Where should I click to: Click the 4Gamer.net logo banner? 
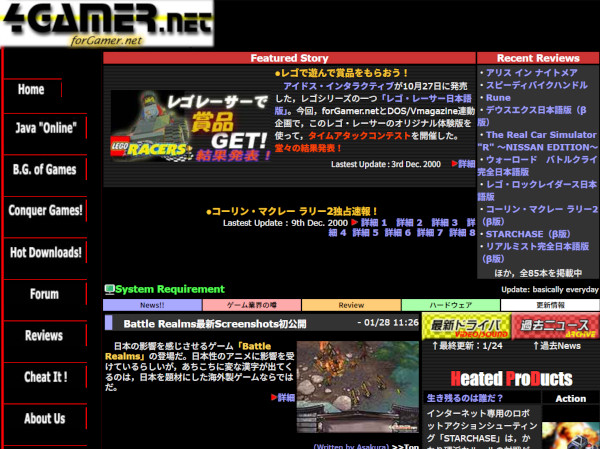[107, 23]
